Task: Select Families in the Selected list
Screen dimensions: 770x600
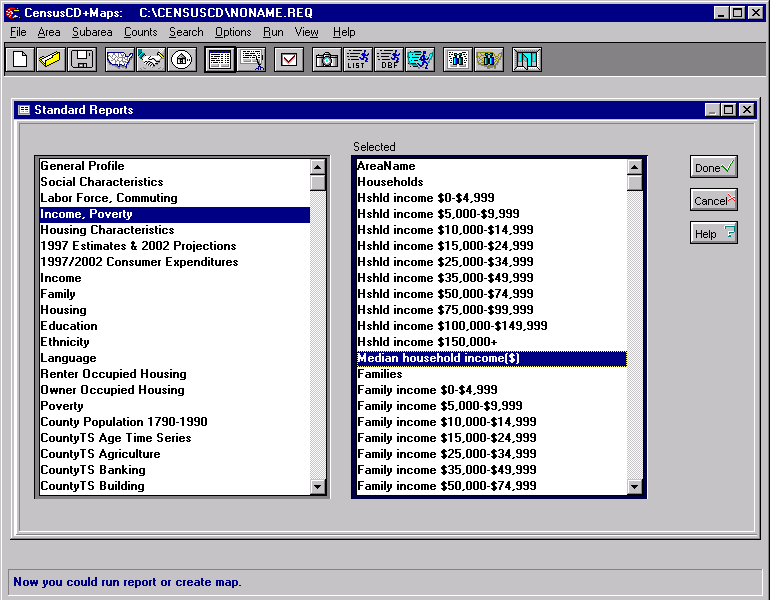Action: click(x=380, y=374)
